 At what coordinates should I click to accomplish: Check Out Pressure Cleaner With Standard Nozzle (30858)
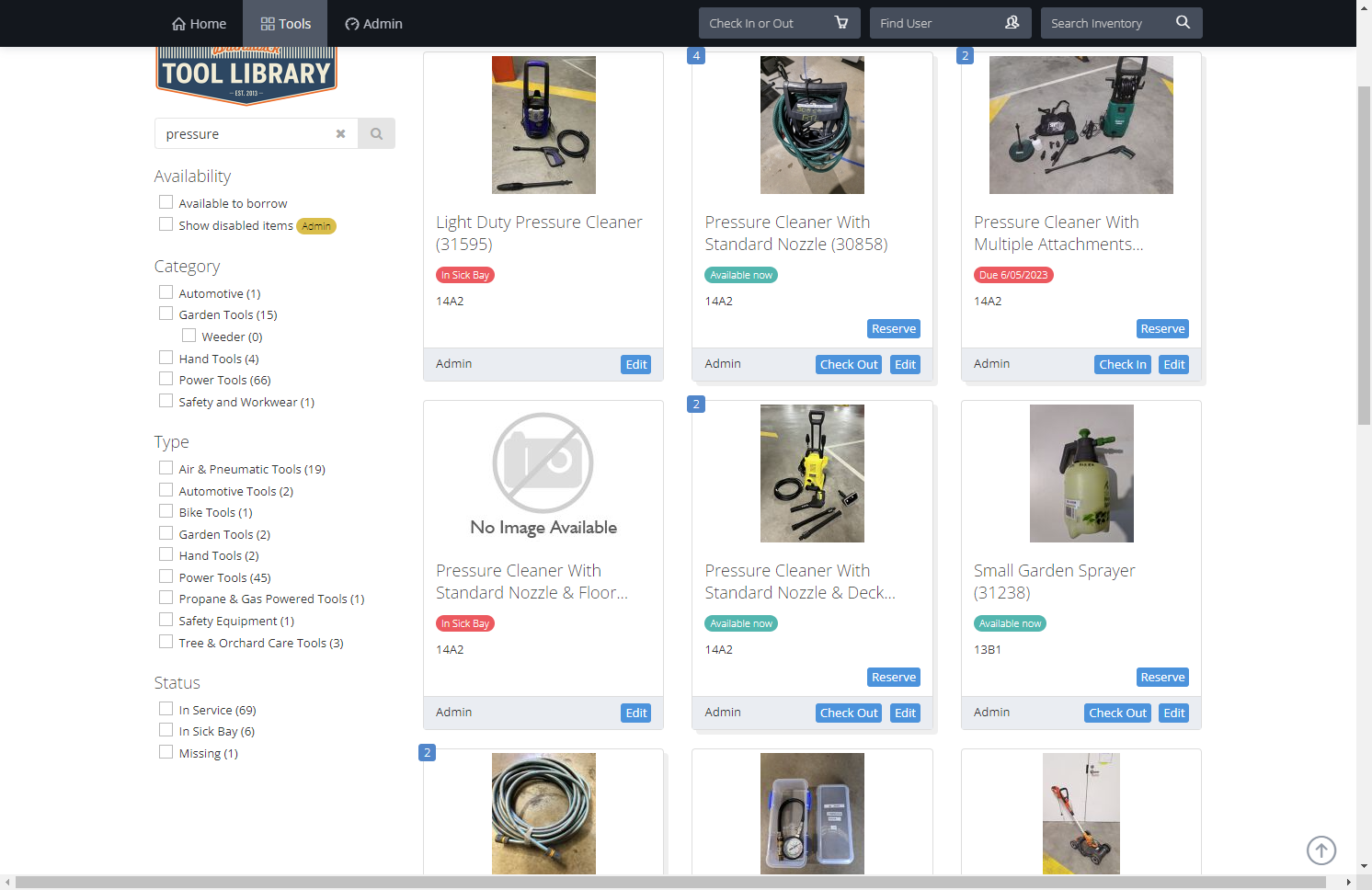(x=849, y=365)
